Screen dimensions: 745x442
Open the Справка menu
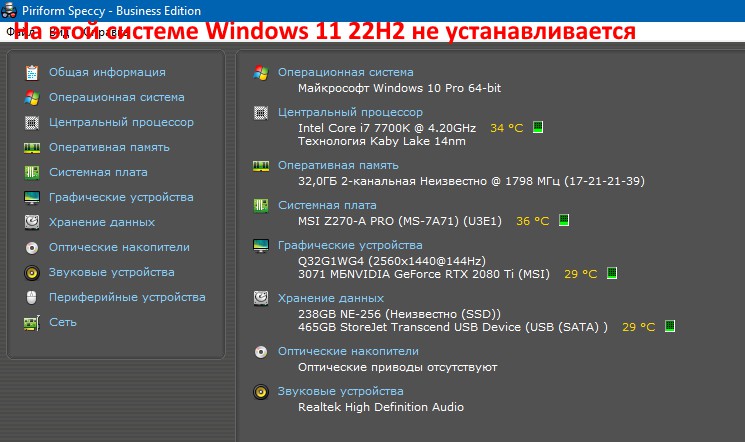point(102,32)
